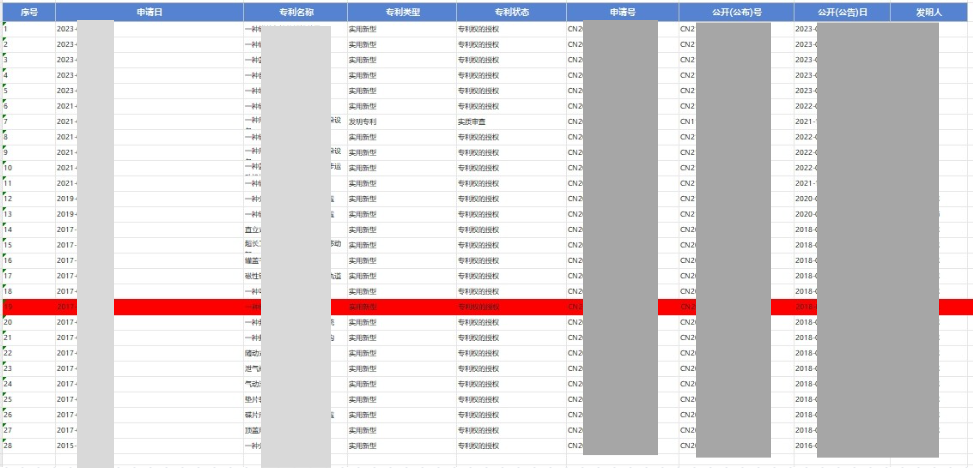This screenshot has height=472, width=973.
Task: Click 实用新型 type cell in row 9
Action: point(402,153)
